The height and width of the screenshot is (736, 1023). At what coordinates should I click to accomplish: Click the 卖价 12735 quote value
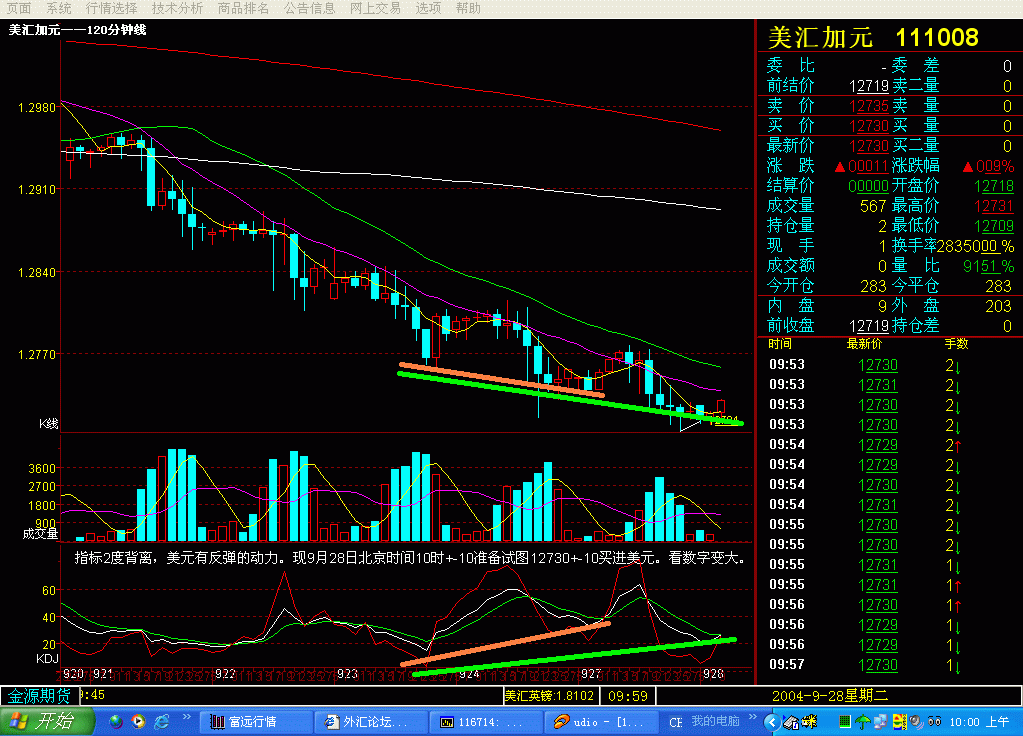coord(869,106)
